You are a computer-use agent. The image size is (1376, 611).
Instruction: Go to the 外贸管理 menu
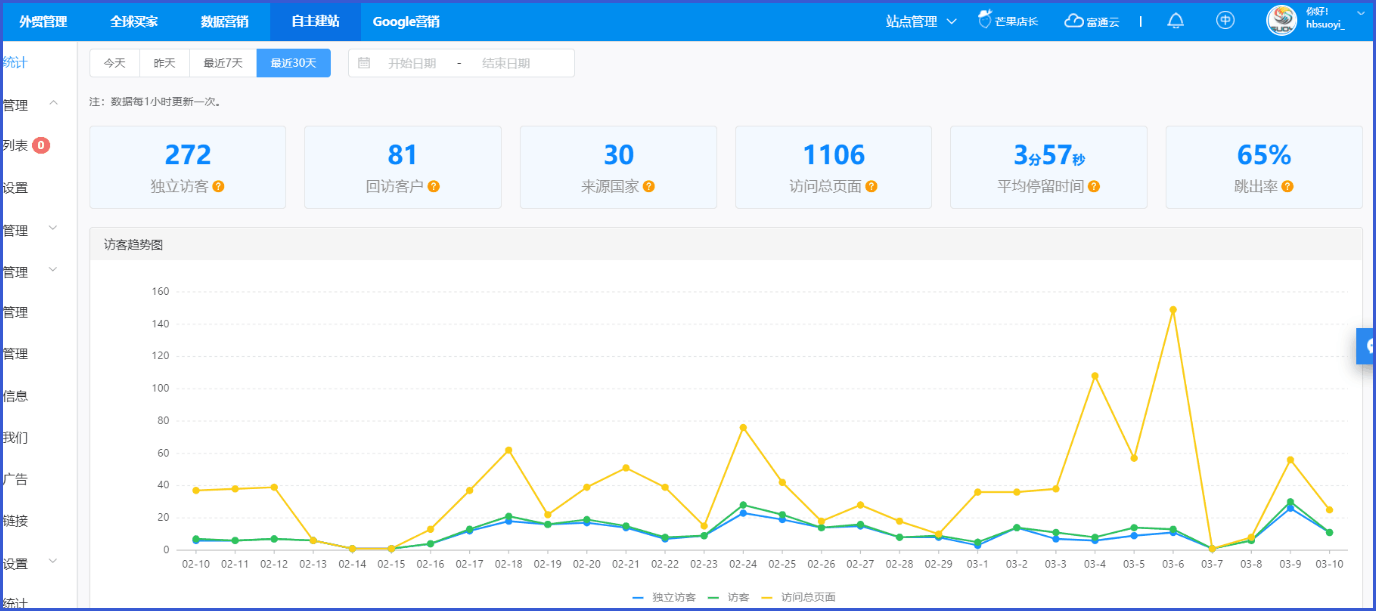(x=43, y=21)
